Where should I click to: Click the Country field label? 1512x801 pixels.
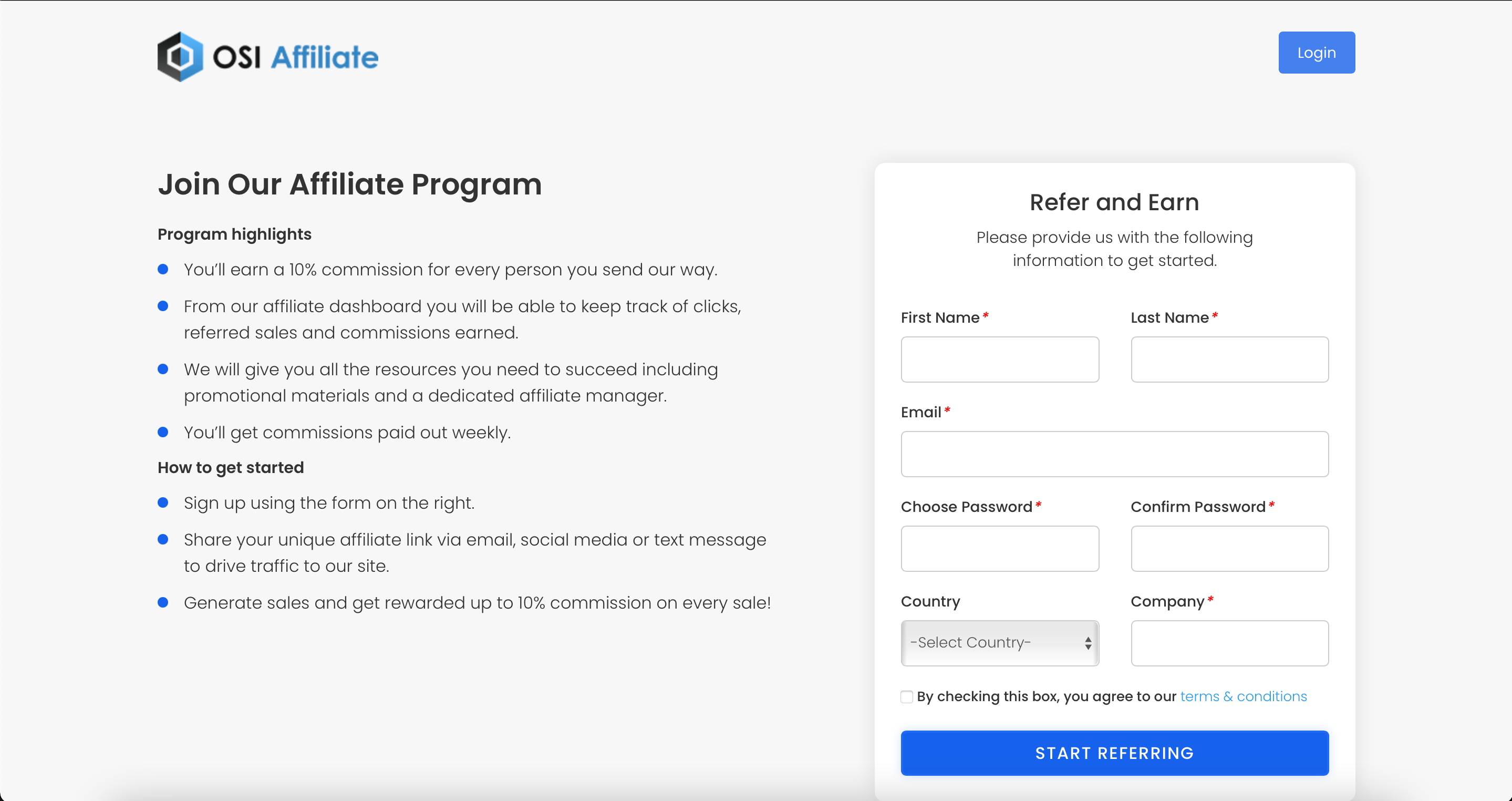pyautogui.click(x=930, y=601)
